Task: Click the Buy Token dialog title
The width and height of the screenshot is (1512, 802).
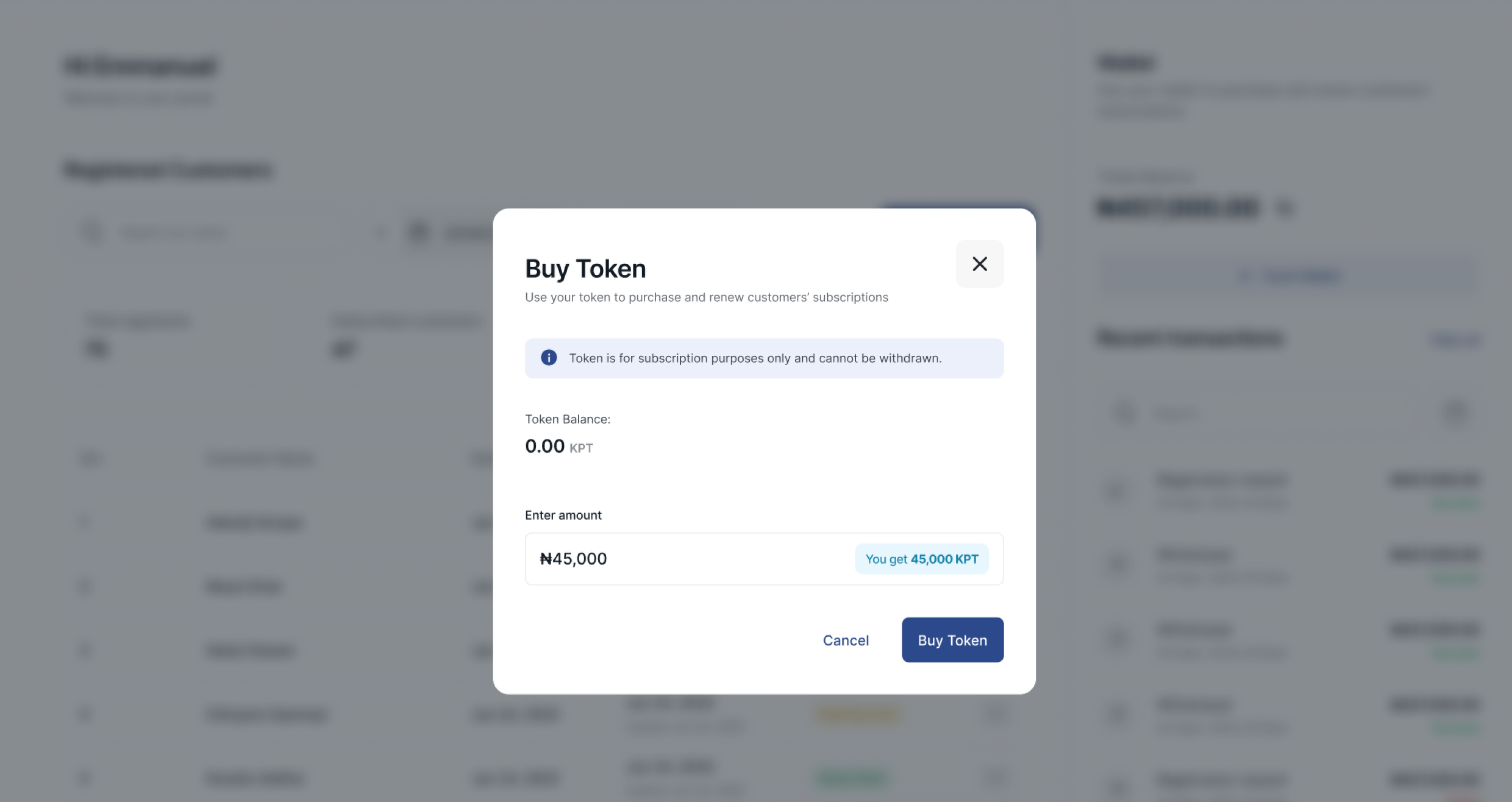Action: tap(585, 269)
